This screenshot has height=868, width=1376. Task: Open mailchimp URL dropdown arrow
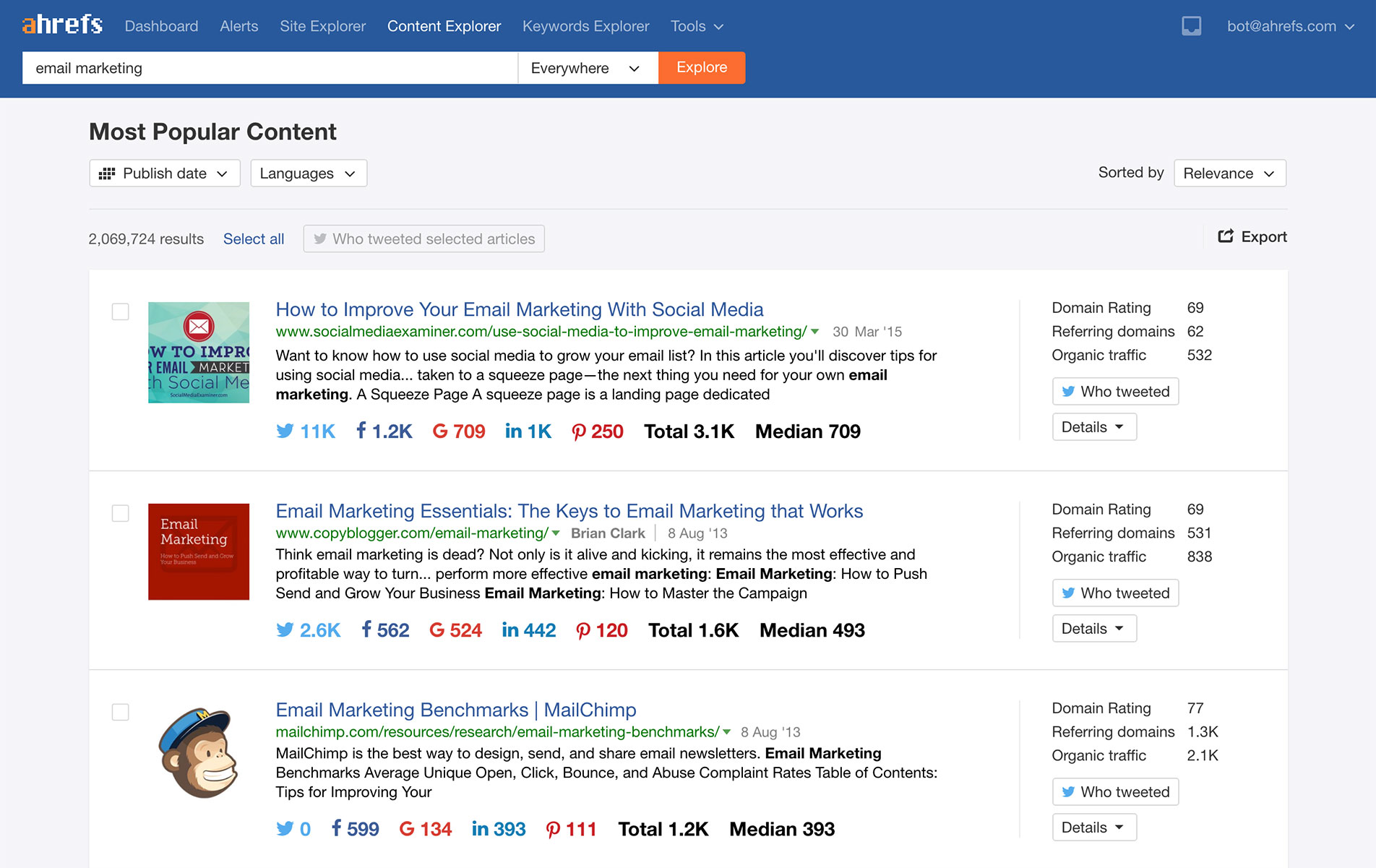(x=726, y=732)
